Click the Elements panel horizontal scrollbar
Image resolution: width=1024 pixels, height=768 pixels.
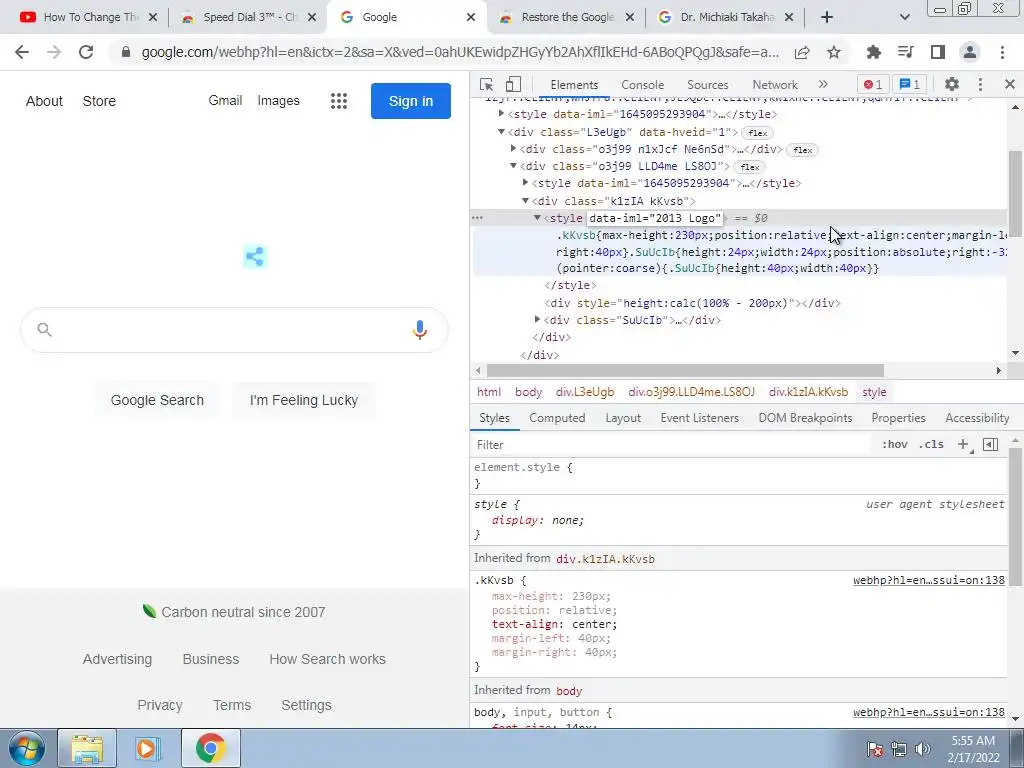pos(685,371)
